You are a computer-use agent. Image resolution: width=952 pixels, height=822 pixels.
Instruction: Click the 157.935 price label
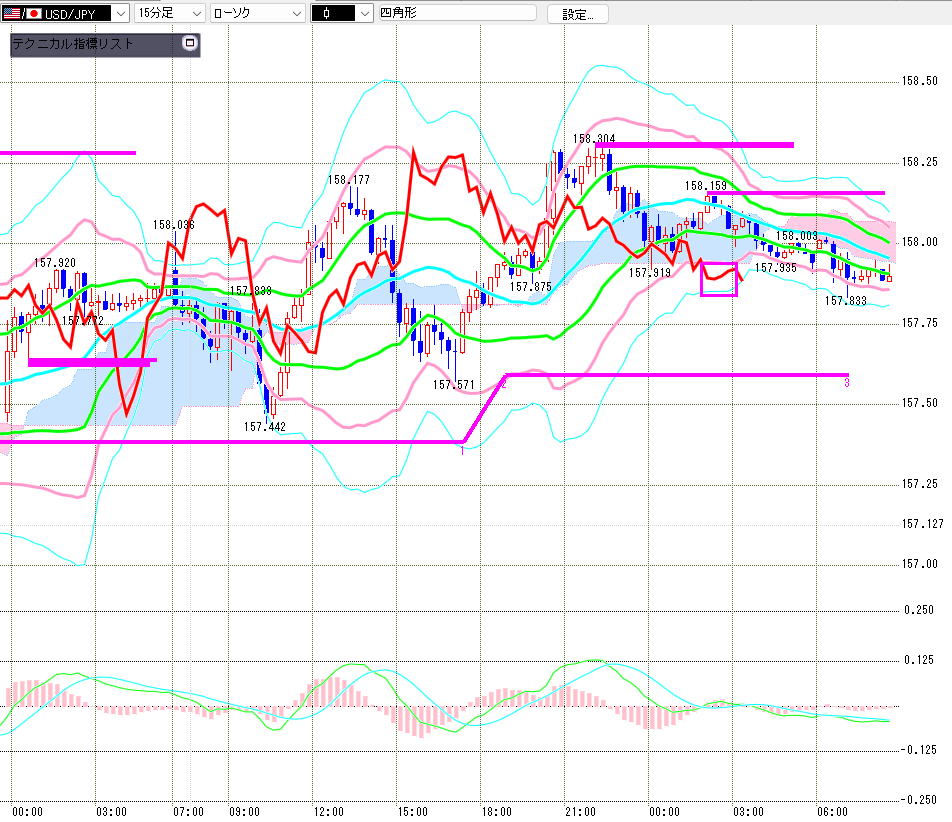coord(775,268)
